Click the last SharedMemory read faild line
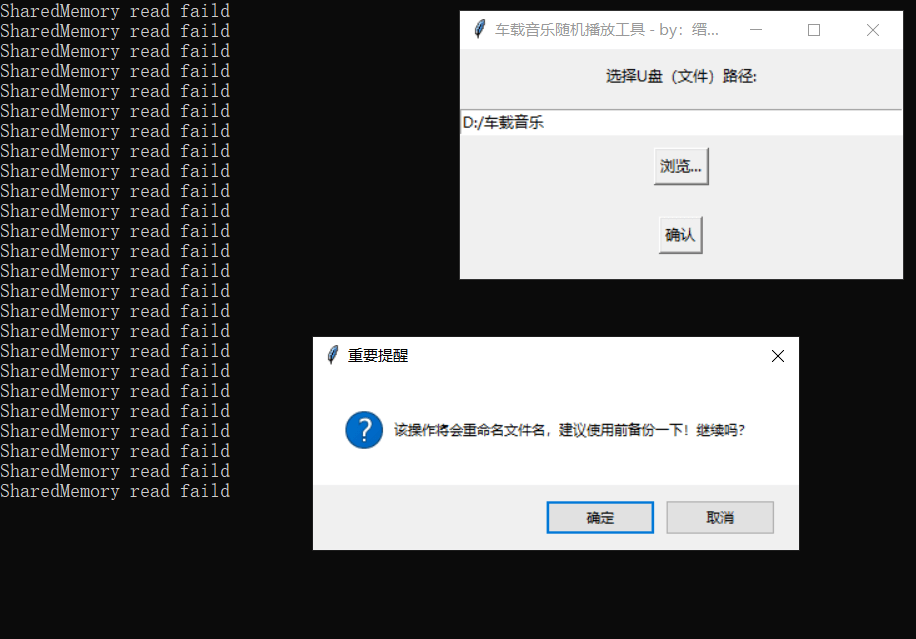 coord(115,491)
